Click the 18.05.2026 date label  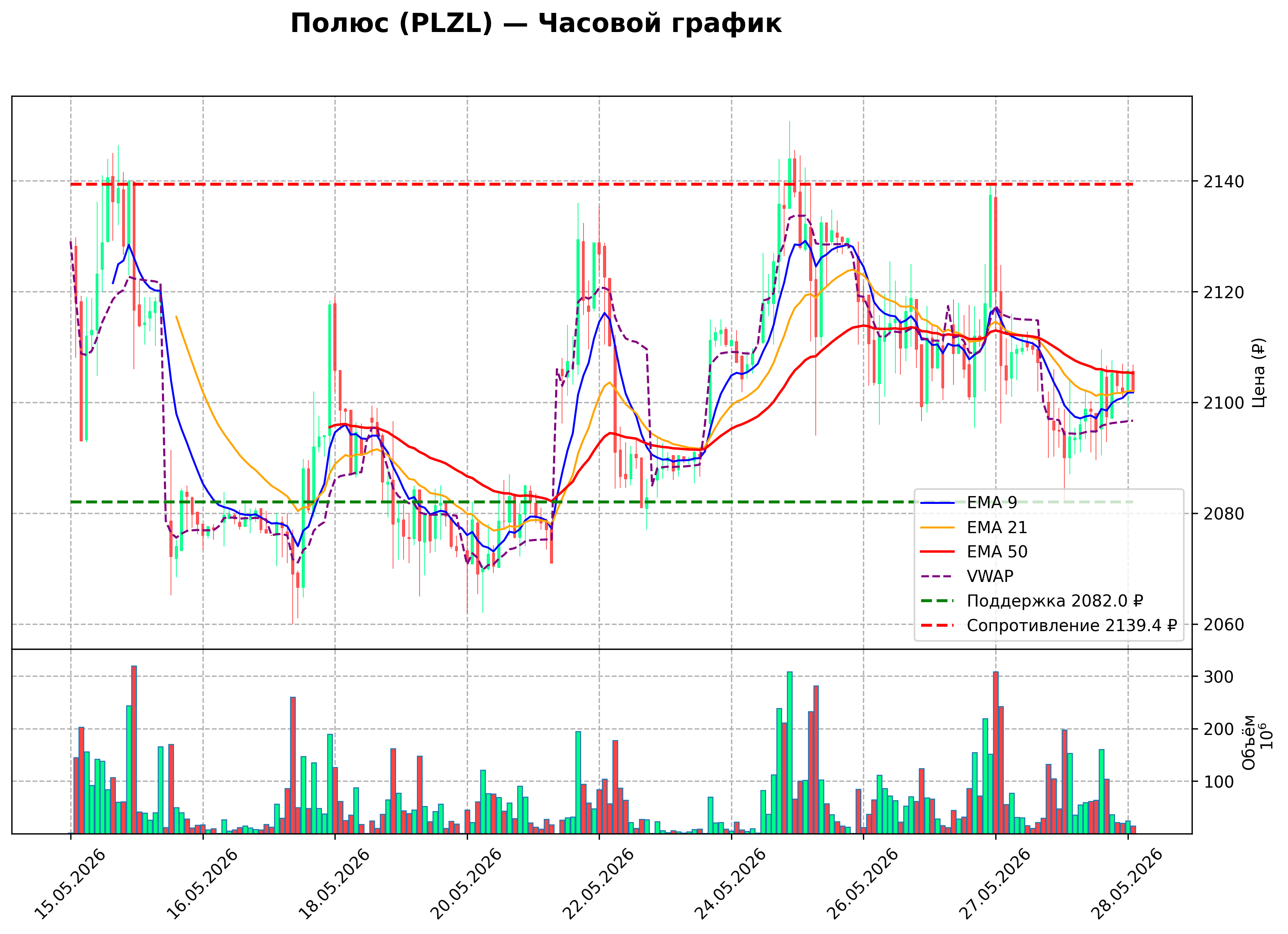pos(333,884)
